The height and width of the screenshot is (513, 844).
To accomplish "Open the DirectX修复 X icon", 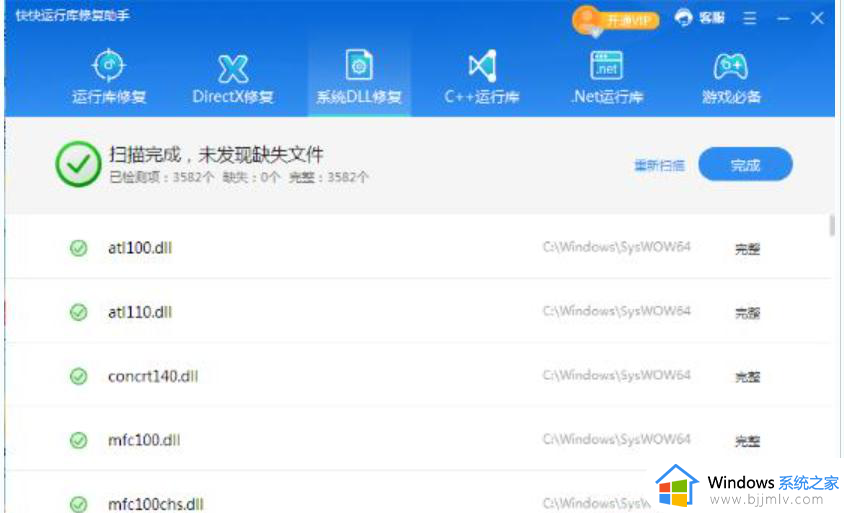I will tap(233, 68).
